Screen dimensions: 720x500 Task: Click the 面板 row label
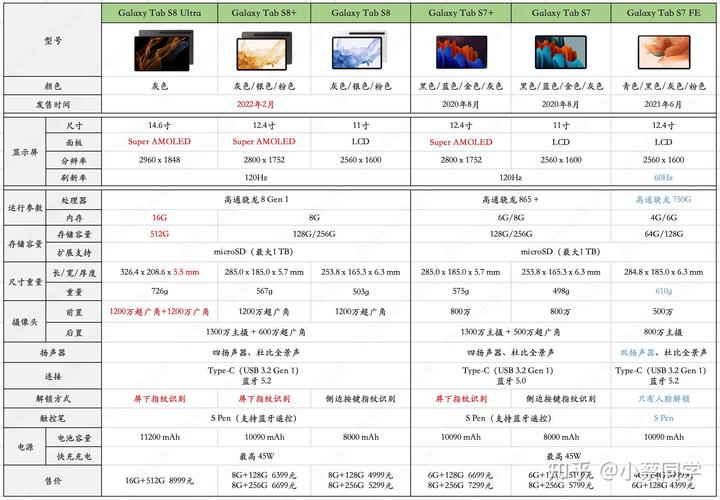pyautogui.click(x=73, y=142)
